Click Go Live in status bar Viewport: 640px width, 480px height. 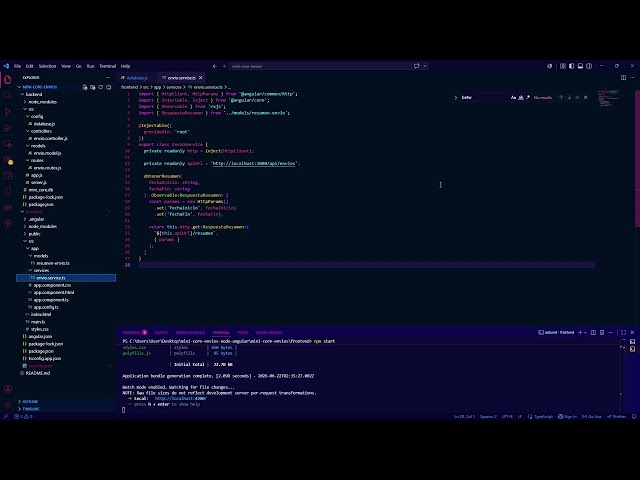point(591,416)
